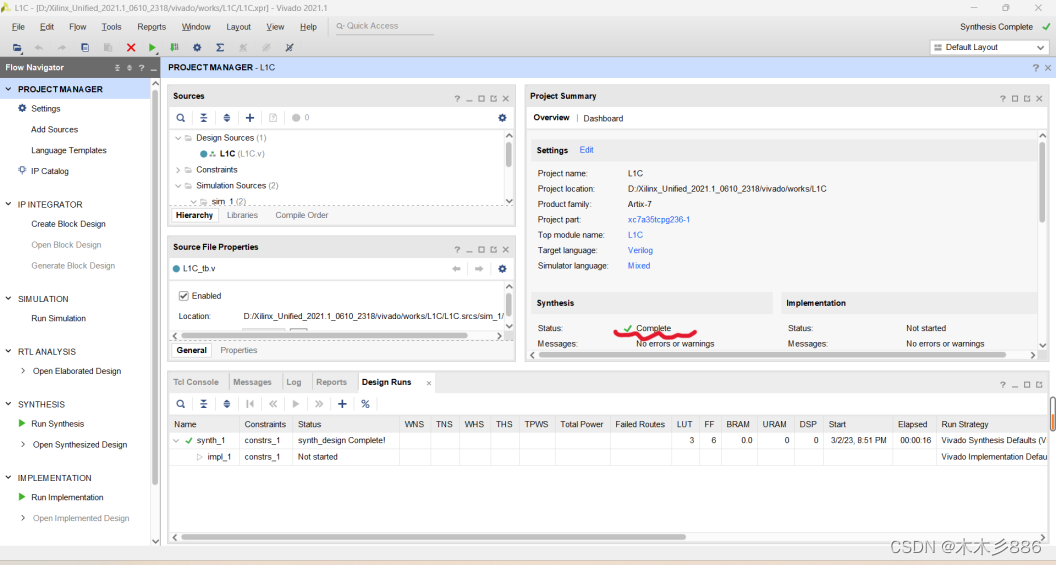1056x565 pixels.
Task: Go to next object in Source File Properties
Action: tap(479, 269)
